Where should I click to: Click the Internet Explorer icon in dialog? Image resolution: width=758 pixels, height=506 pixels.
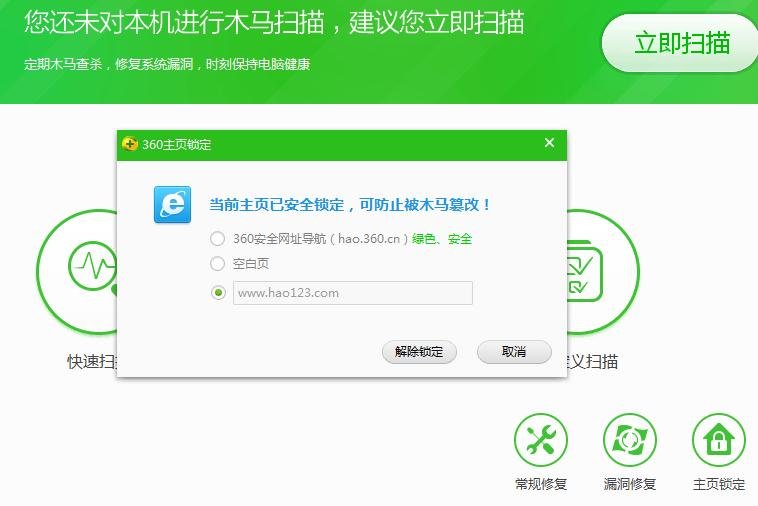(x=173, y=204)
